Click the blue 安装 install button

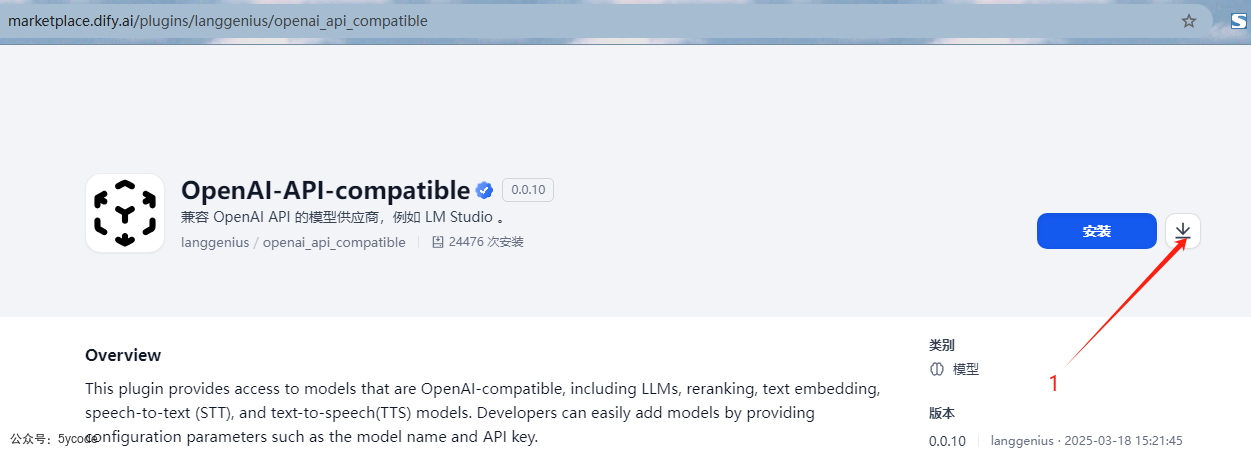[1096, 231]
